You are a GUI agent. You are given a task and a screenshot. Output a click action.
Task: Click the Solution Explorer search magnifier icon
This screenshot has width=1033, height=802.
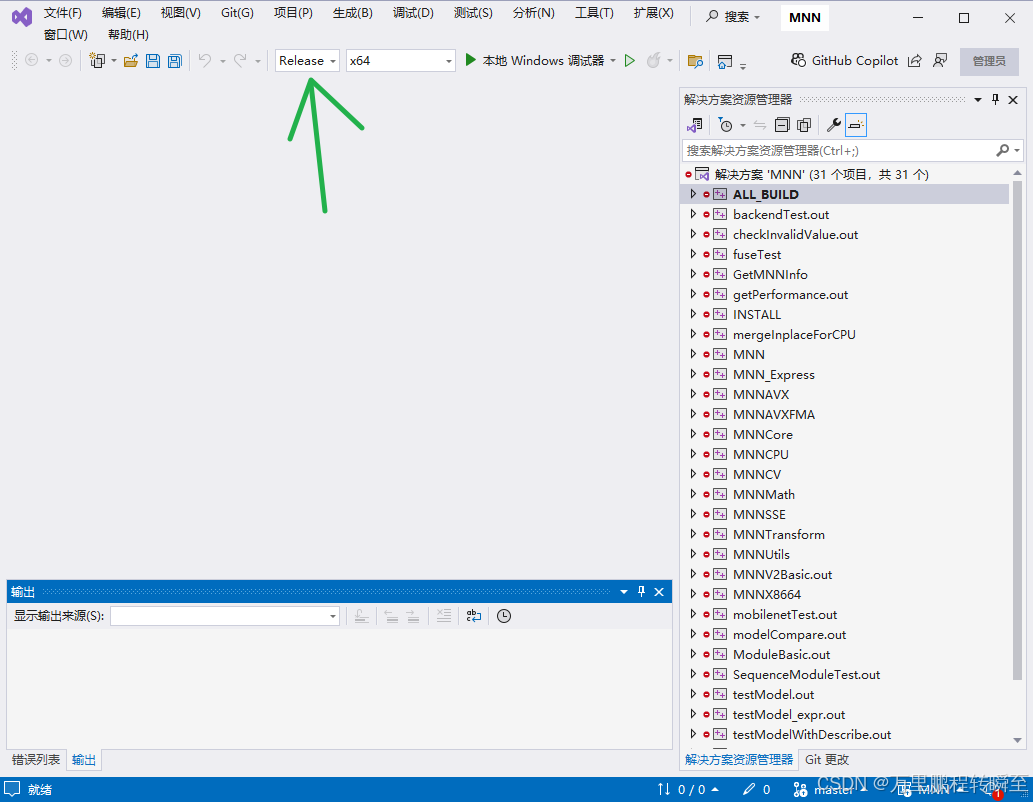pos(1003,150)
